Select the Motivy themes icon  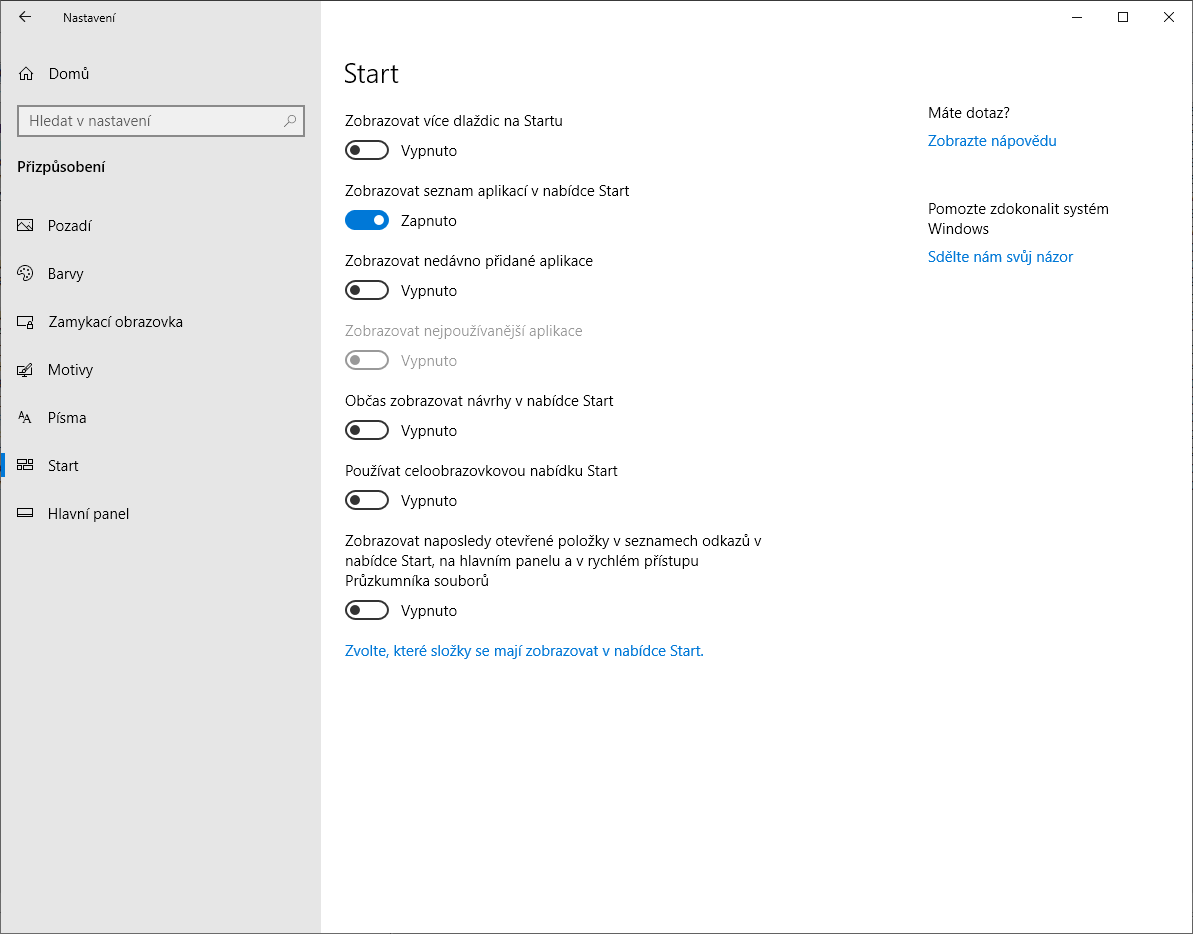pos(26,370)
